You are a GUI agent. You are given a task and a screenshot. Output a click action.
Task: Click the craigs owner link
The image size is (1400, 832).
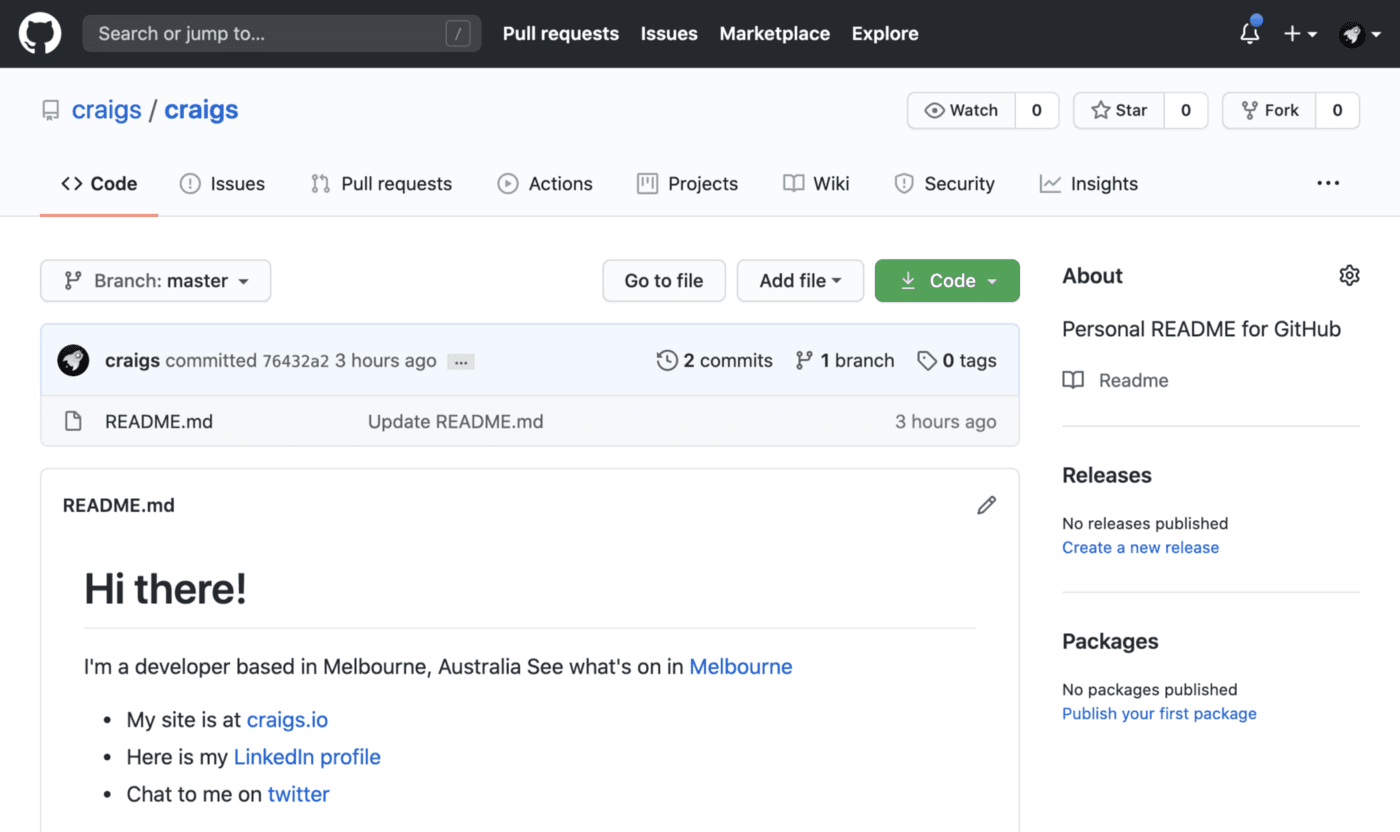pos(106,110)
